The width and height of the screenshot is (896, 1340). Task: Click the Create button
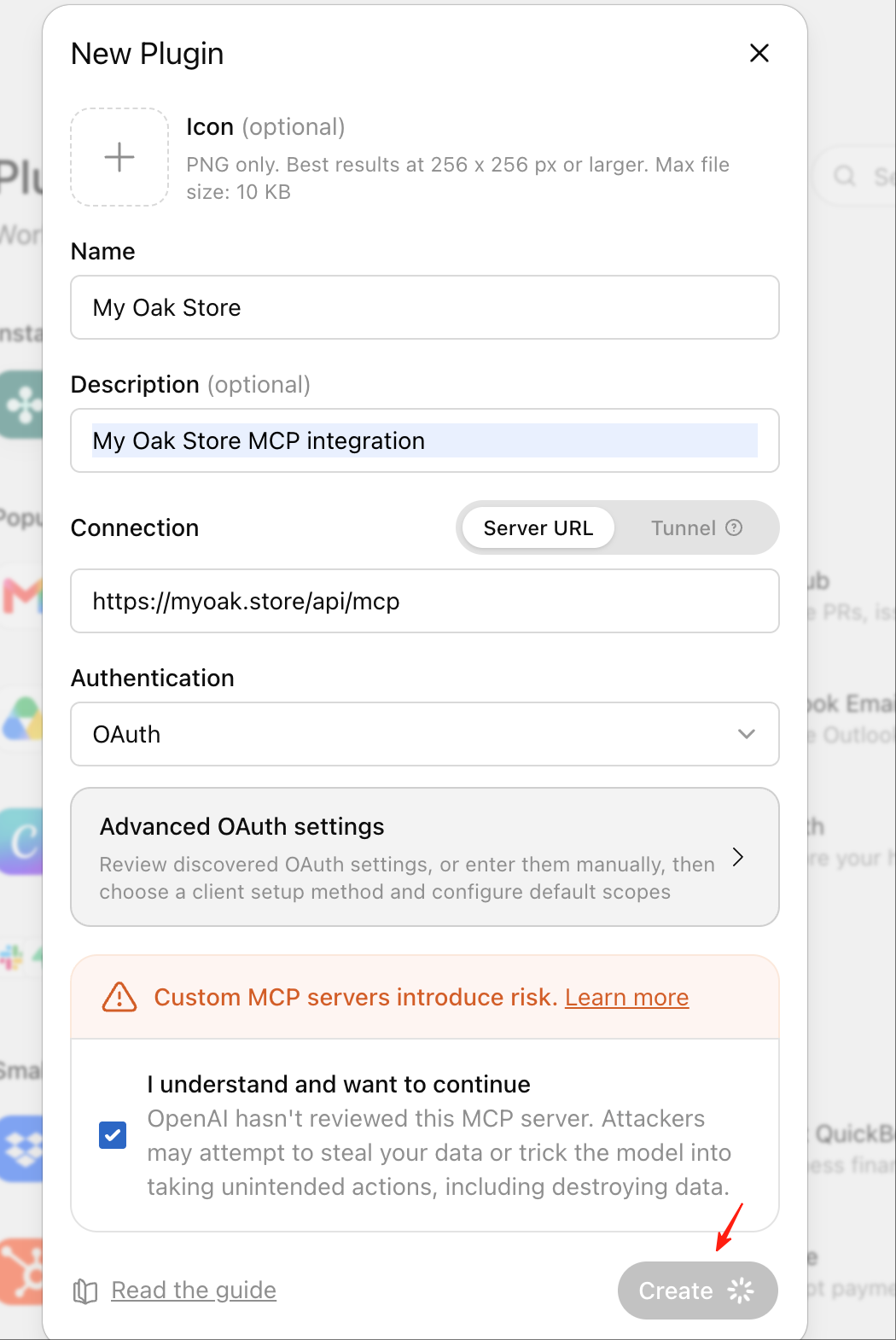point(697,1290)
